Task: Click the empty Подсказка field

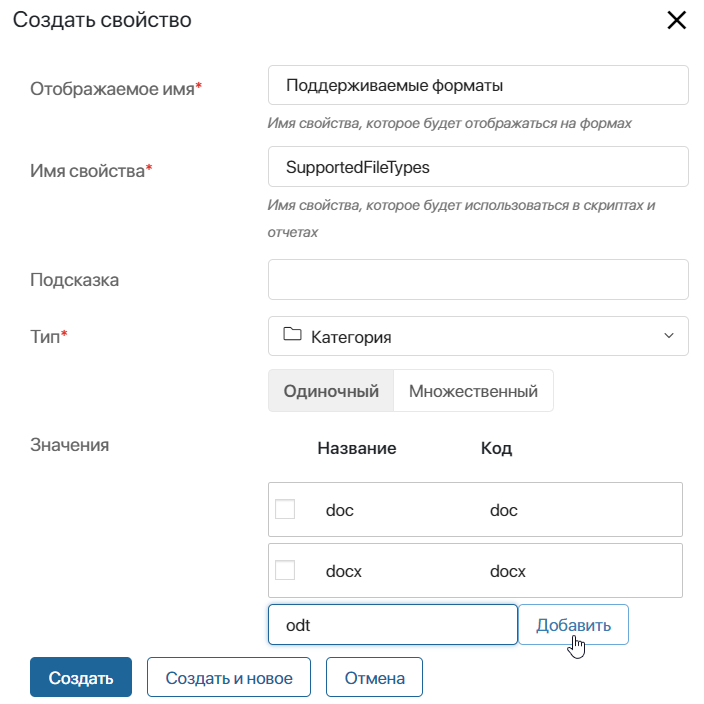Action: pos(478,280)
